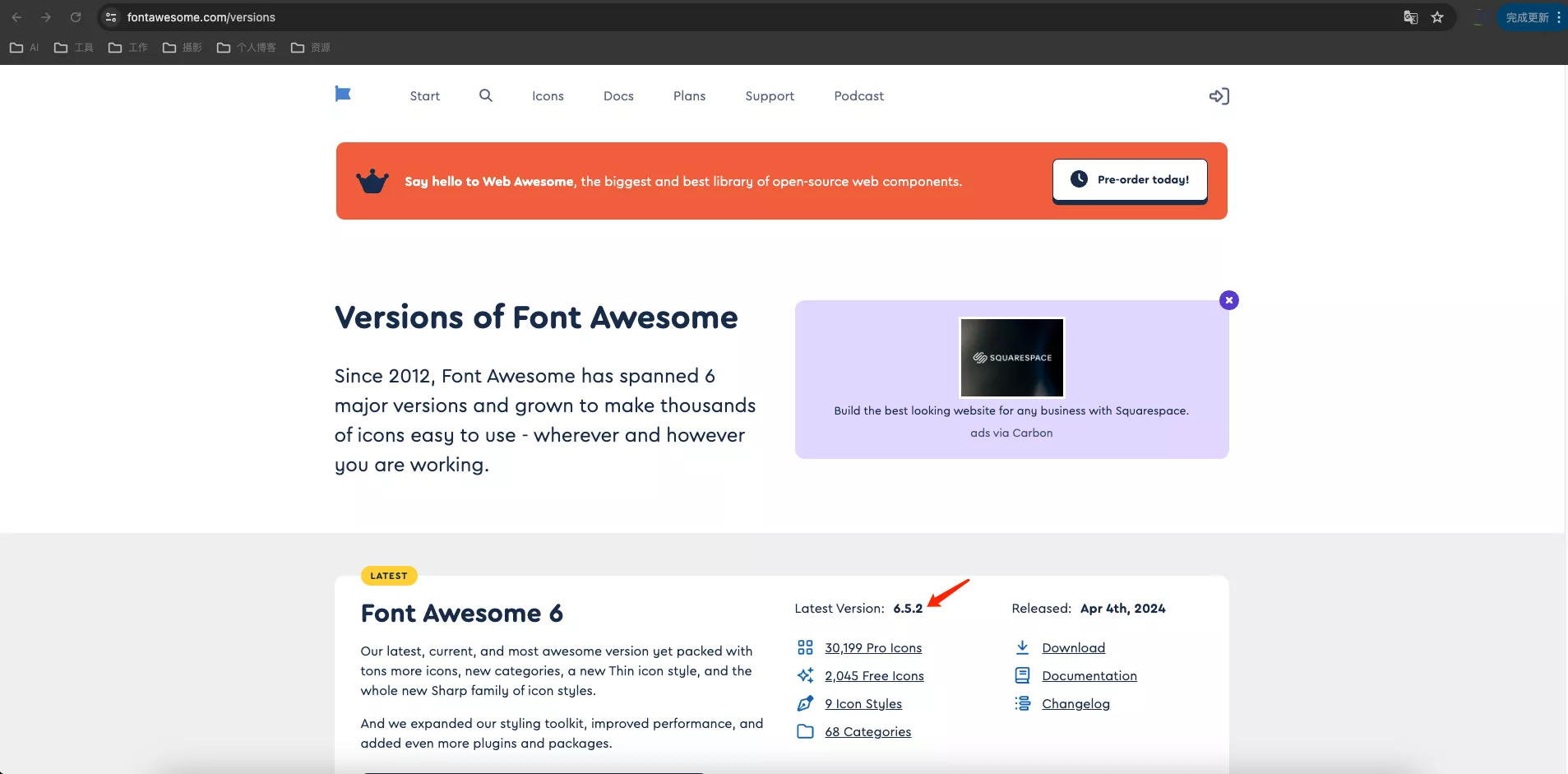The height and width of the screenshot is (774, 1568).
Task: Close the Squarespace ad with X button
Action: coord(1229,300)
